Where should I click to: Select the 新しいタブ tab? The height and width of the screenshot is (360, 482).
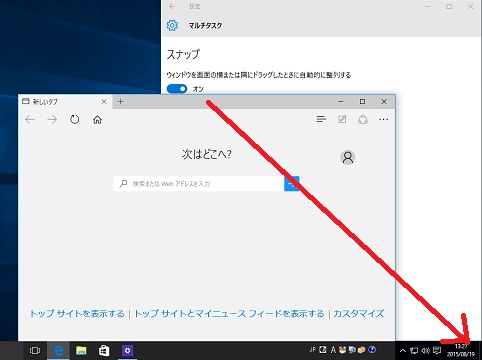coord(65,101)
